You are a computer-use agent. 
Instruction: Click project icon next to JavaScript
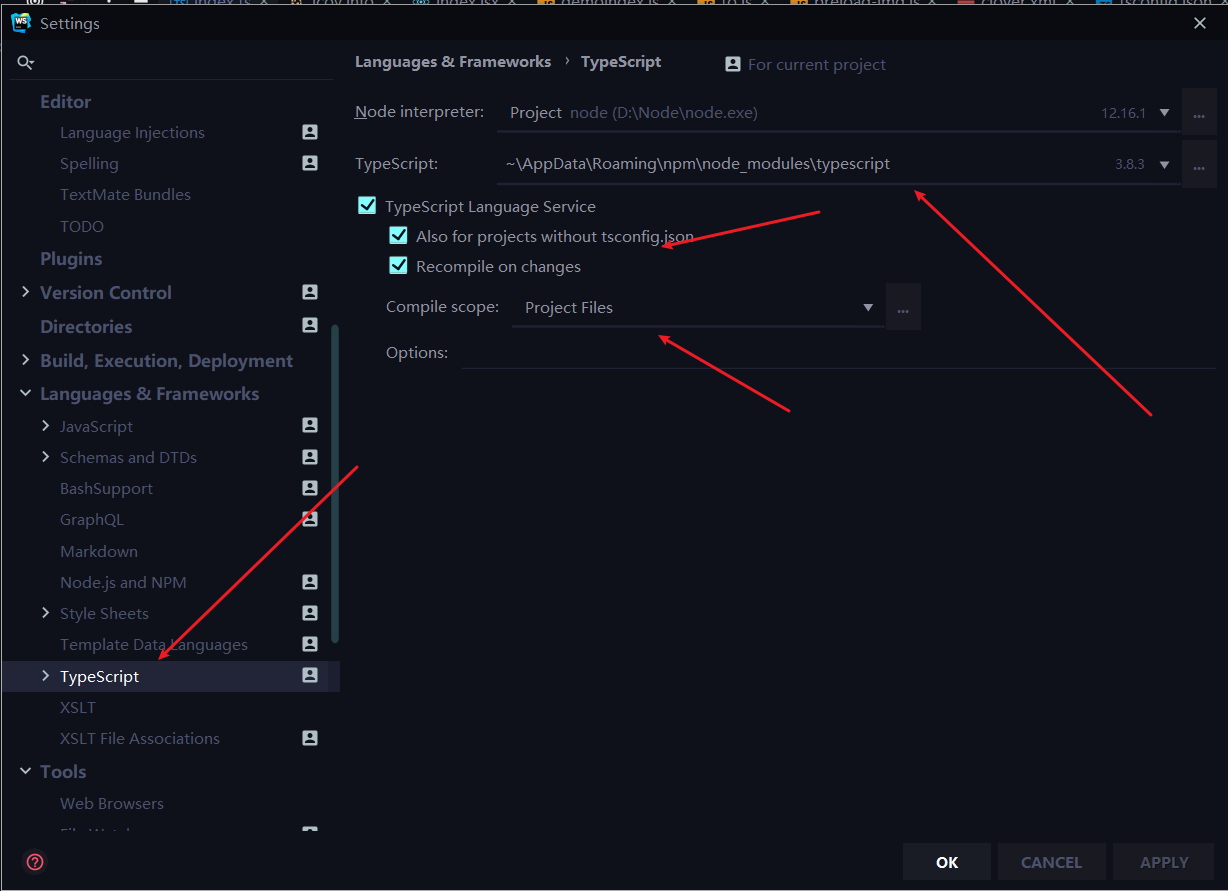(310, 426)
